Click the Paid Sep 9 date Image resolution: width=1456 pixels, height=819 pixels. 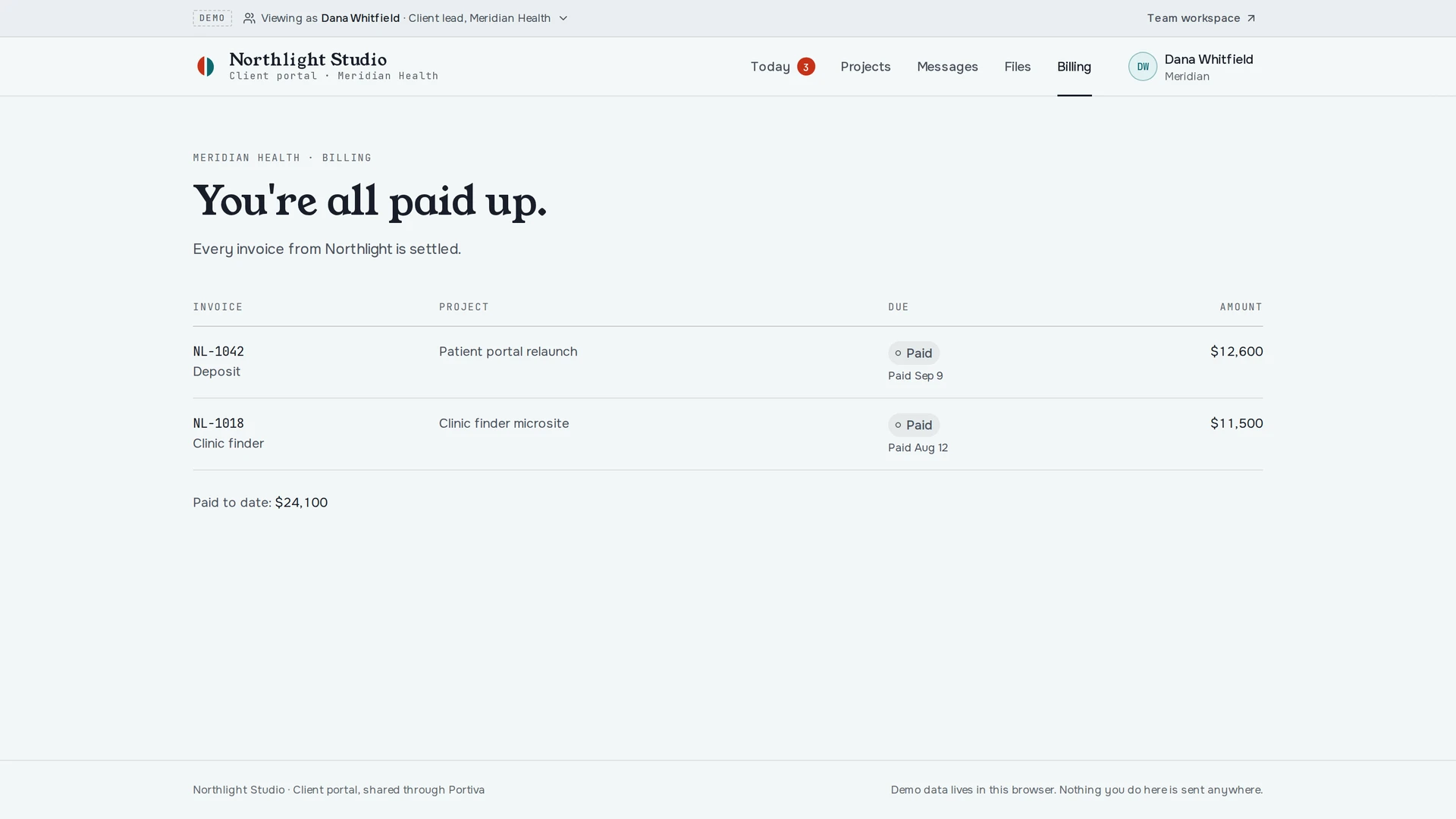coord(915,376)
